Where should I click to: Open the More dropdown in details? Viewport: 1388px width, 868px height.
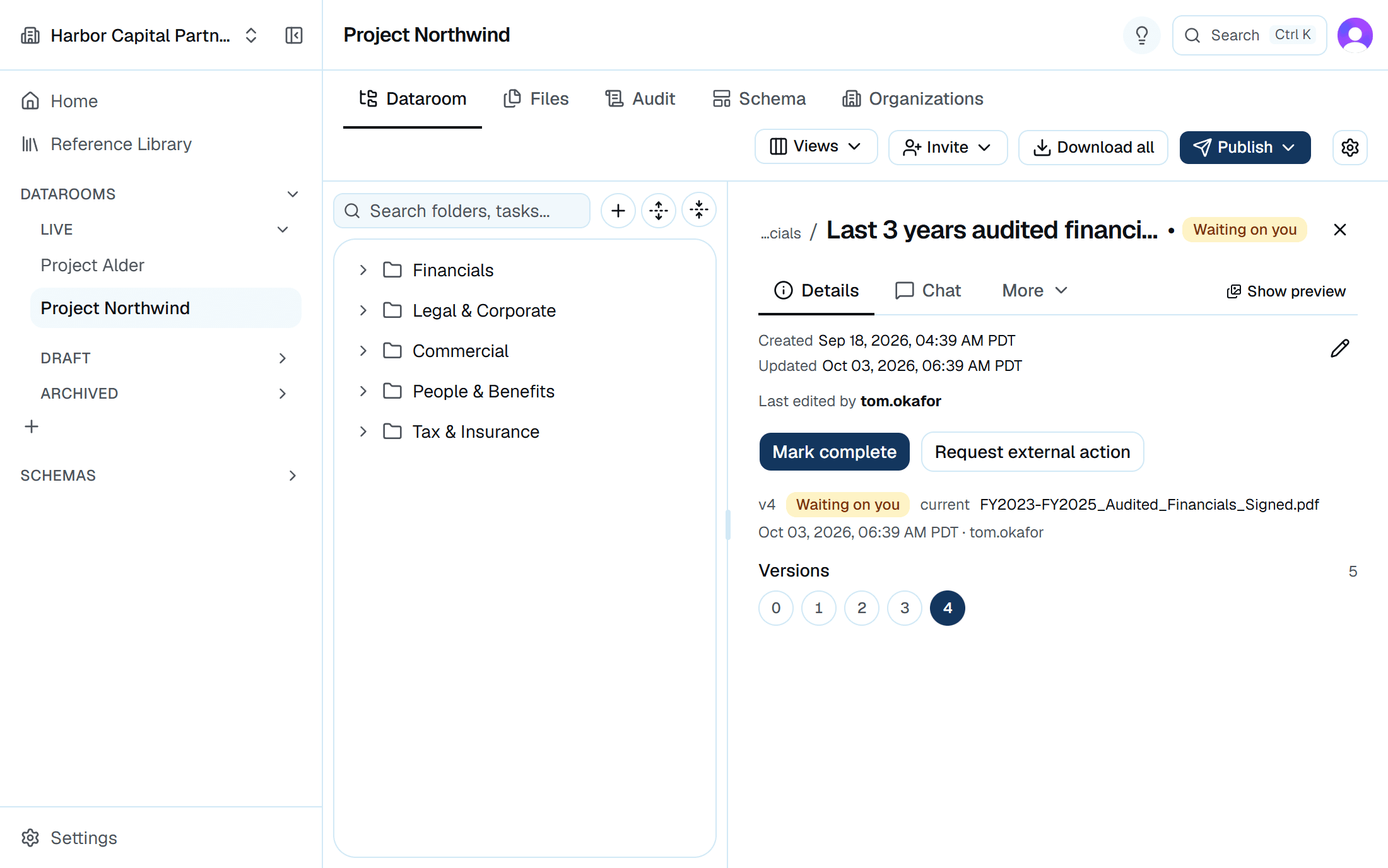click(x=1035, y=290)
